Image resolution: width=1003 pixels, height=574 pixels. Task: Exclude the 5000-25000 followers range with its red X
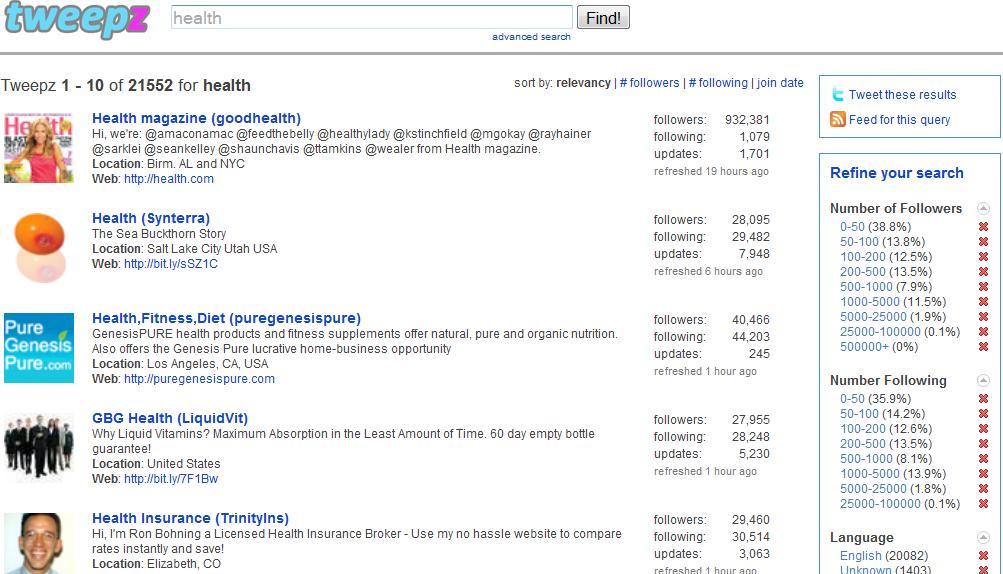[983, 317]
